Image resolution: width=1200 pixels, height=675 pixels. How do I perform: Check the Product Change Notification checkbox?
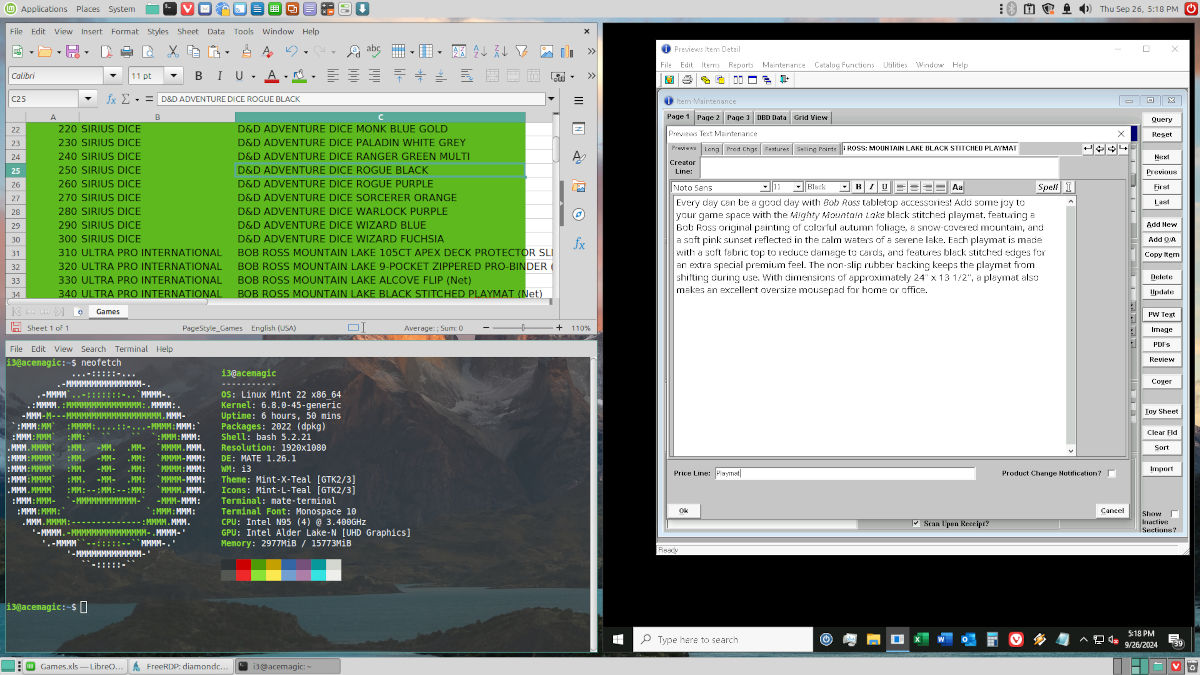pyautogui.click(x=1111, y=474)
